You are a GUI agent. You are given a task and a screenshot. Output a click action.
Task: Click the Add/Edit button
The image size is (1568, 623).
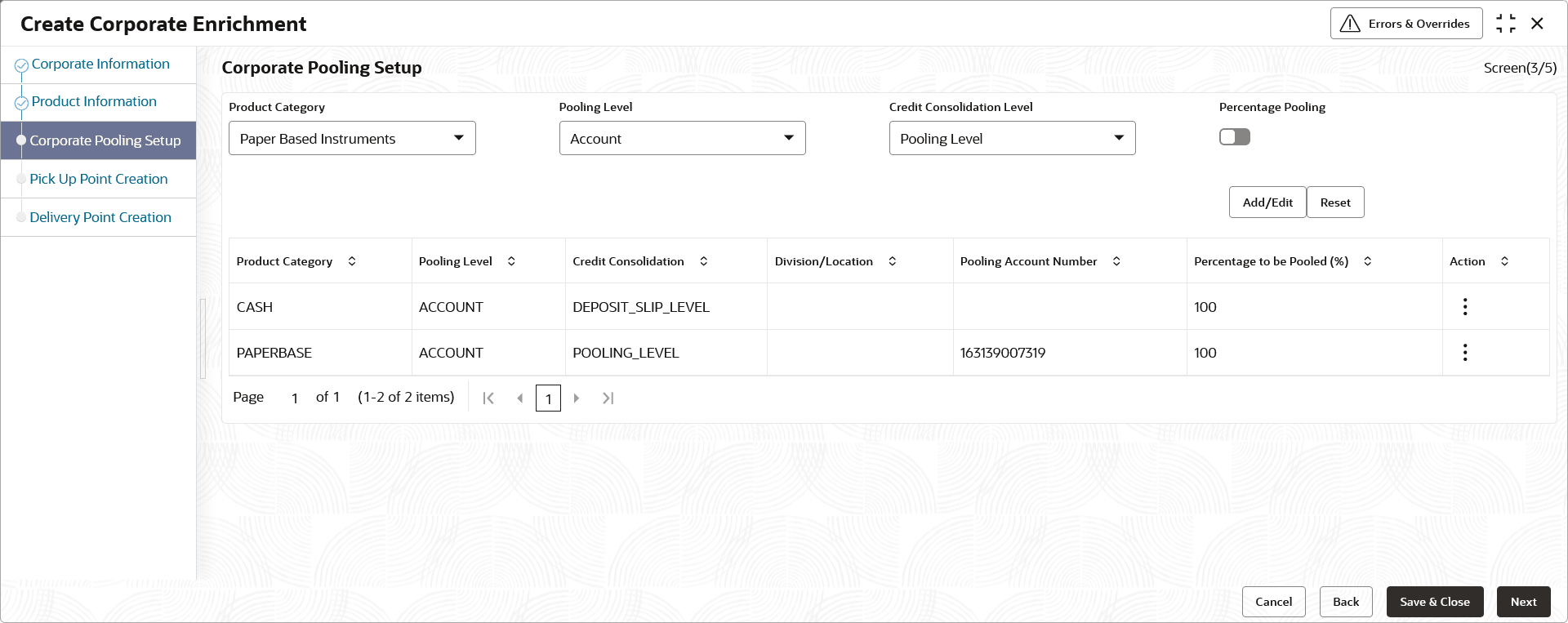[x=1267, y=202]
